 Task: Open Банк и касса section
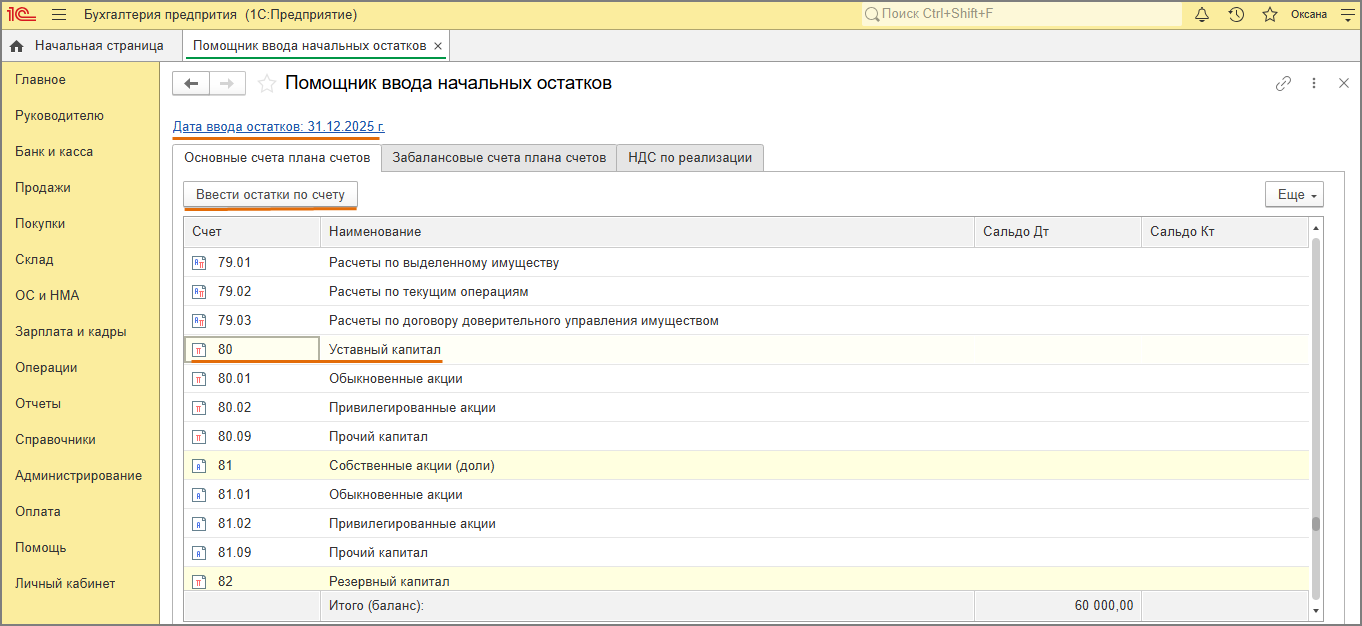54,152
